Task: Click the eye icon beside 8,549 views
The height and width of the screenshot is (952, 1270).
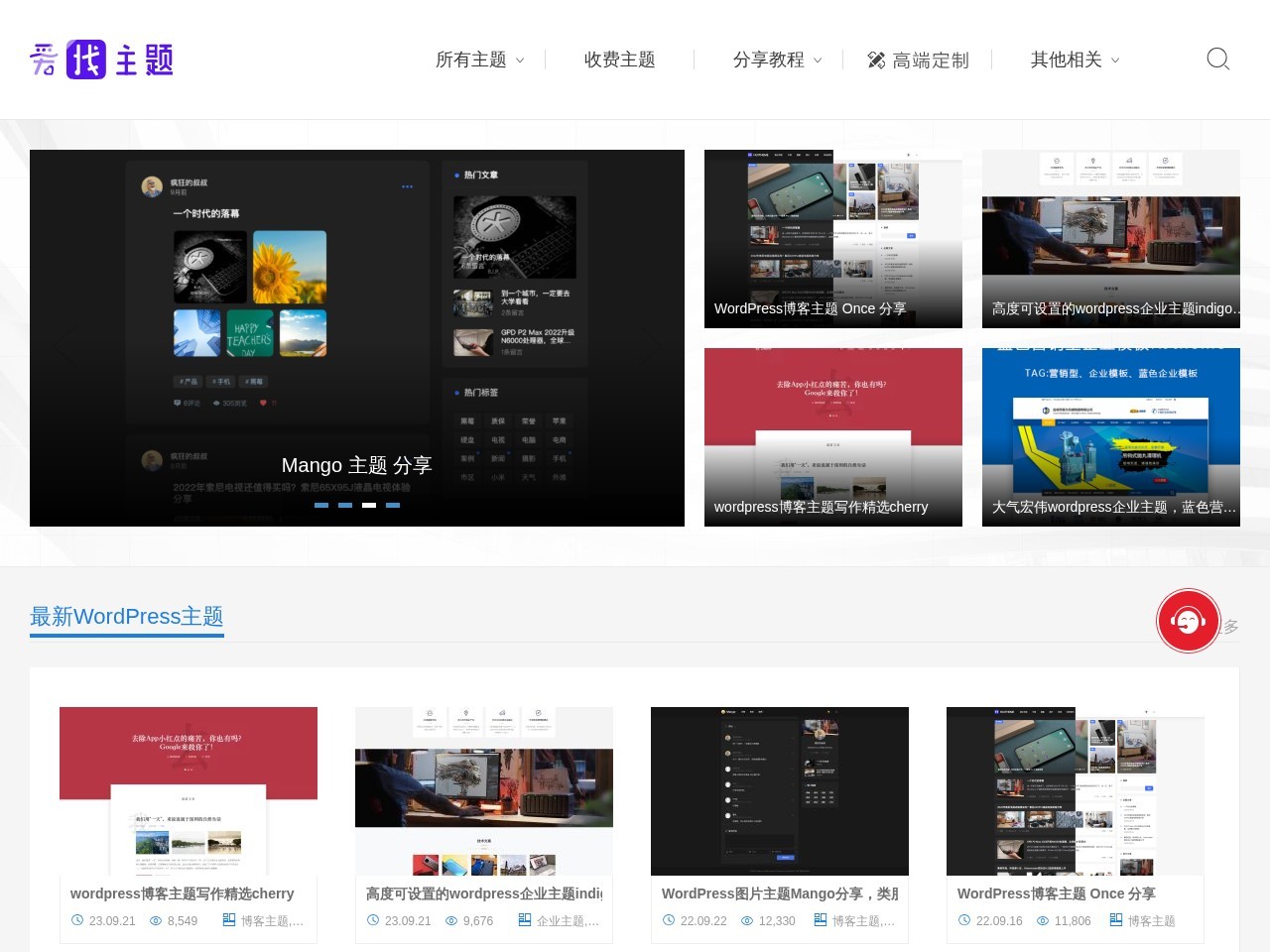Action: click(156, 920)
